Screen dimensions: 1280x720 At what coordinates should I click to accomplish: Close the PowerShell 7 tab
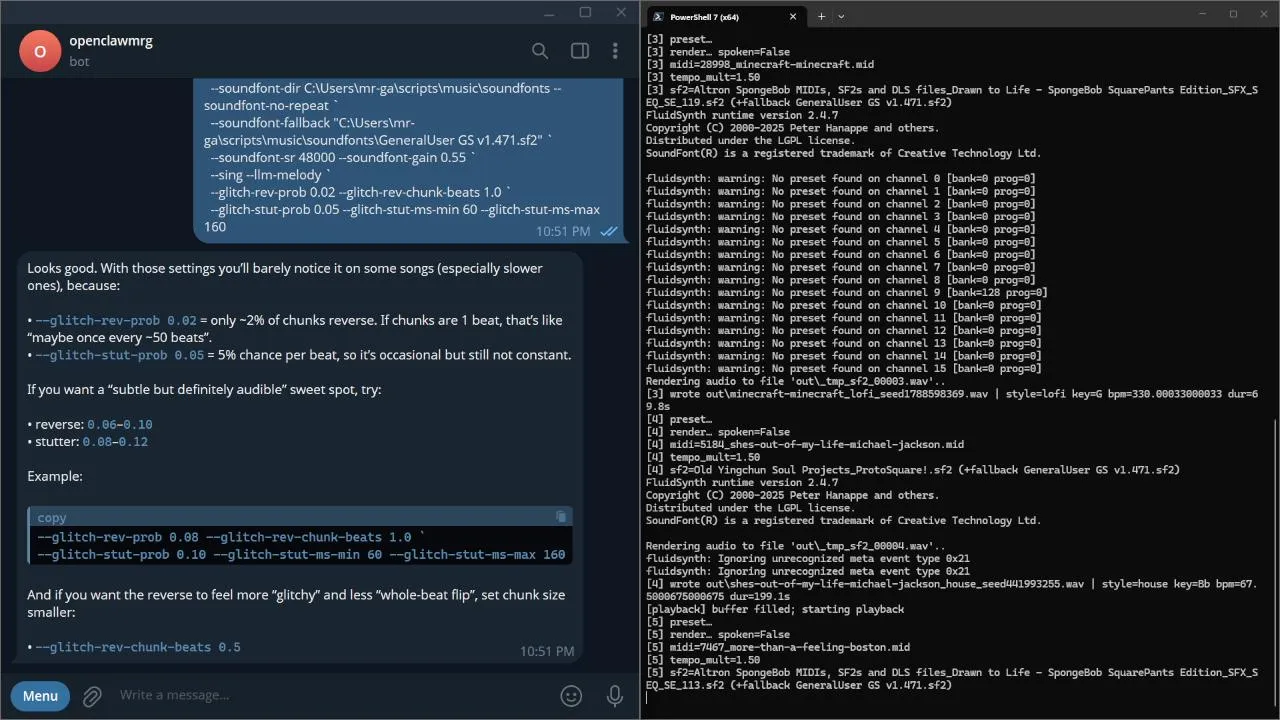click(x=793, y=16)
